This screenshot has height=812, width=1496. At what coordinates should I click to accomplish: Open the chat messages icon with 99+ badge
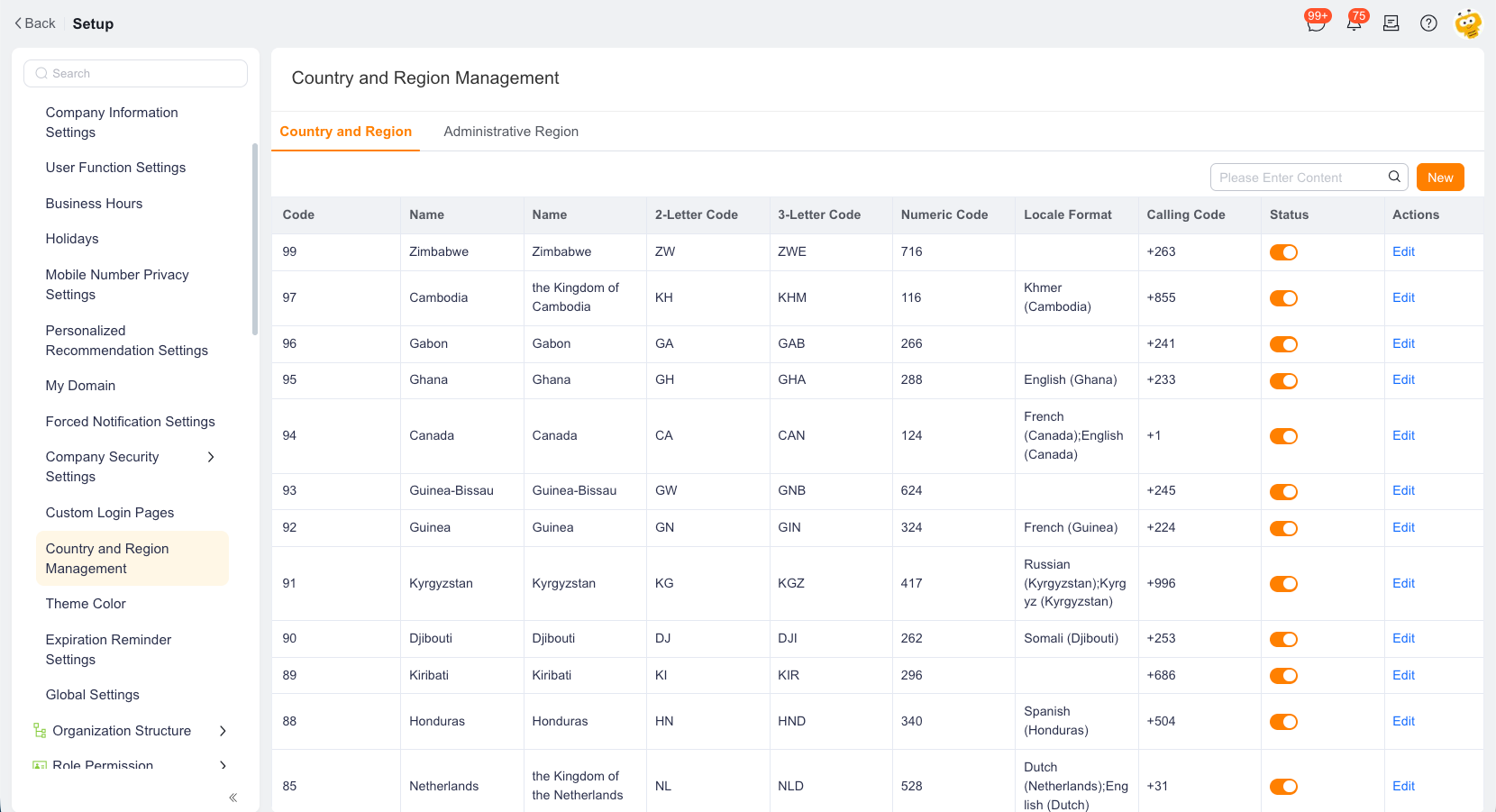click(x=1316, y=23)
